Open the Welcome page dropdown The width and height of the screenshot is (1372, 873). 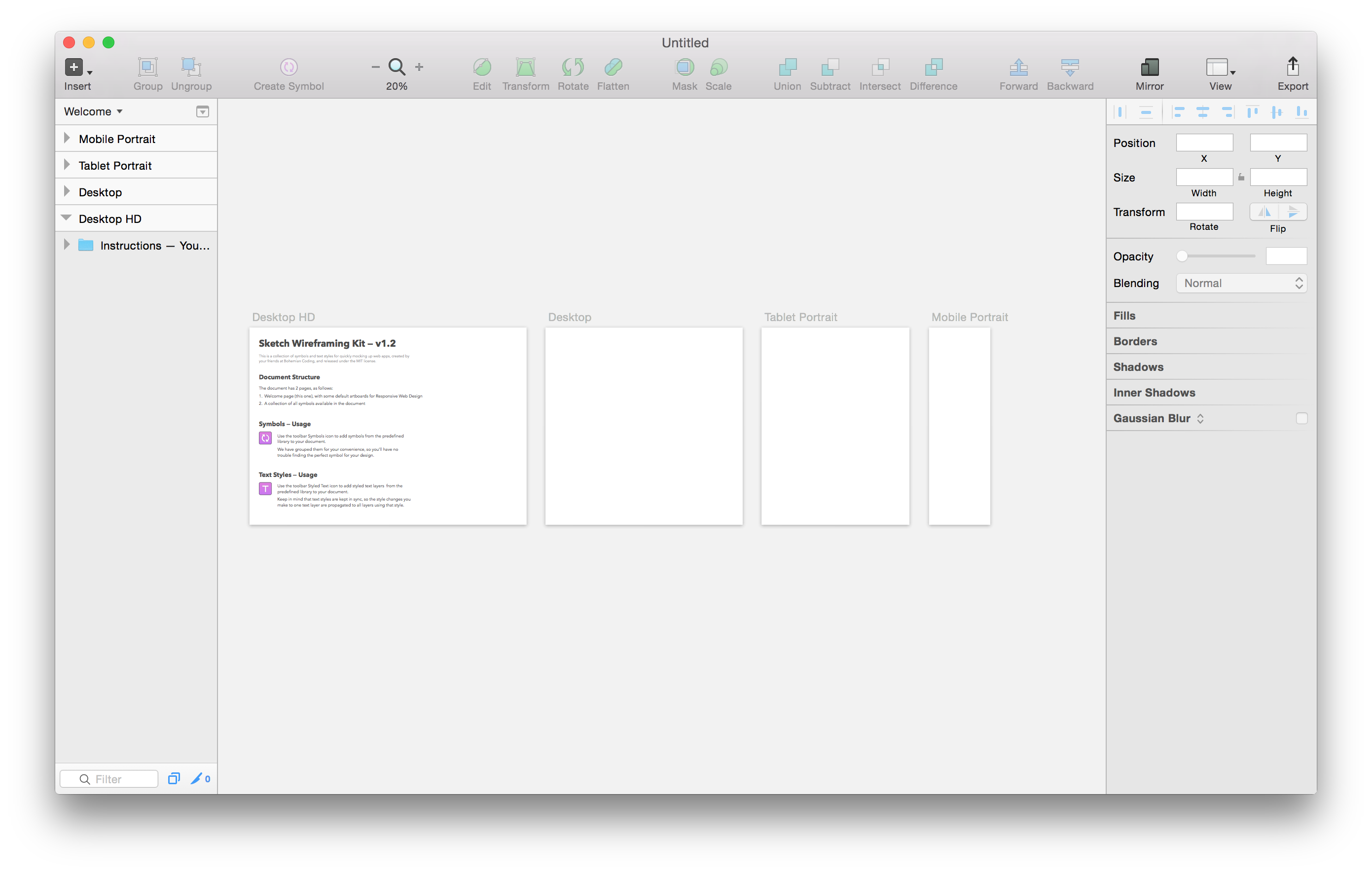coord(93,111)
